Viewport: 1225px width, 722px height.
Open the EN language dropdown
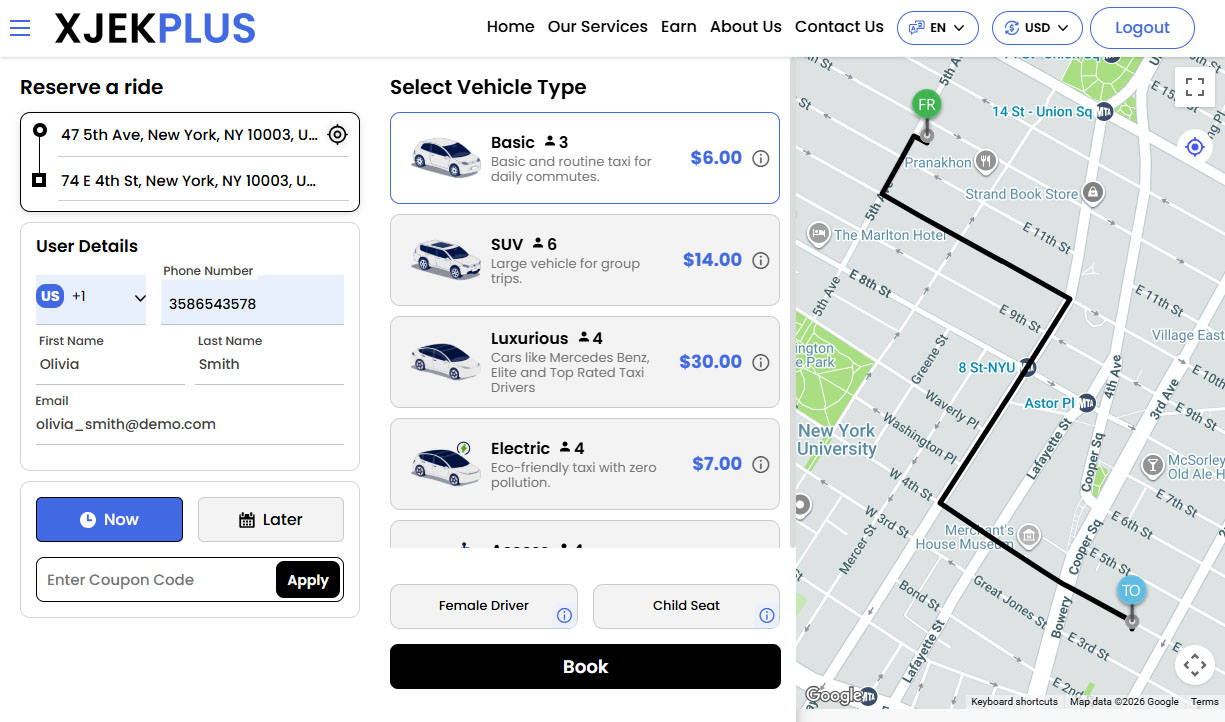(937, 27)
